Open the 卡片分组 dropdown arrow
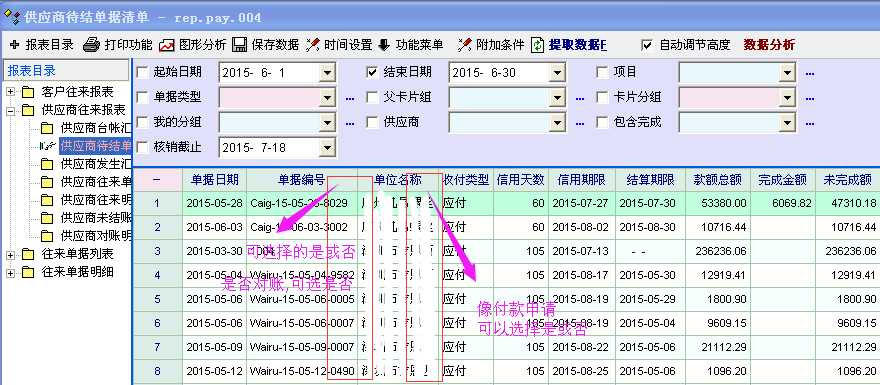The height and width of the screenshot is (385, 880). [x=788, y=98]
